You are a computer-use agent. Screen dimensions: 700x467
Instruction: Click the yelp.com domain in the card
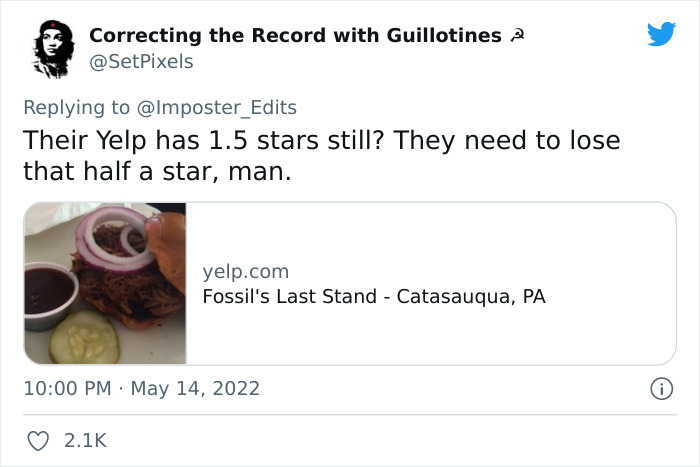[x=245, y=271]
